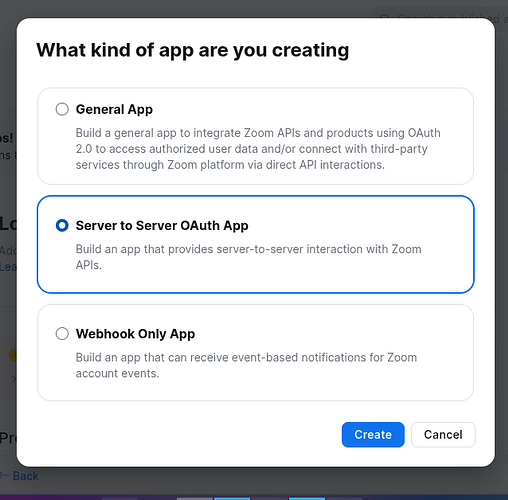
Task: Click the left arrow icon beside Back
Action: pyautogui.click(x=5, y=476)
